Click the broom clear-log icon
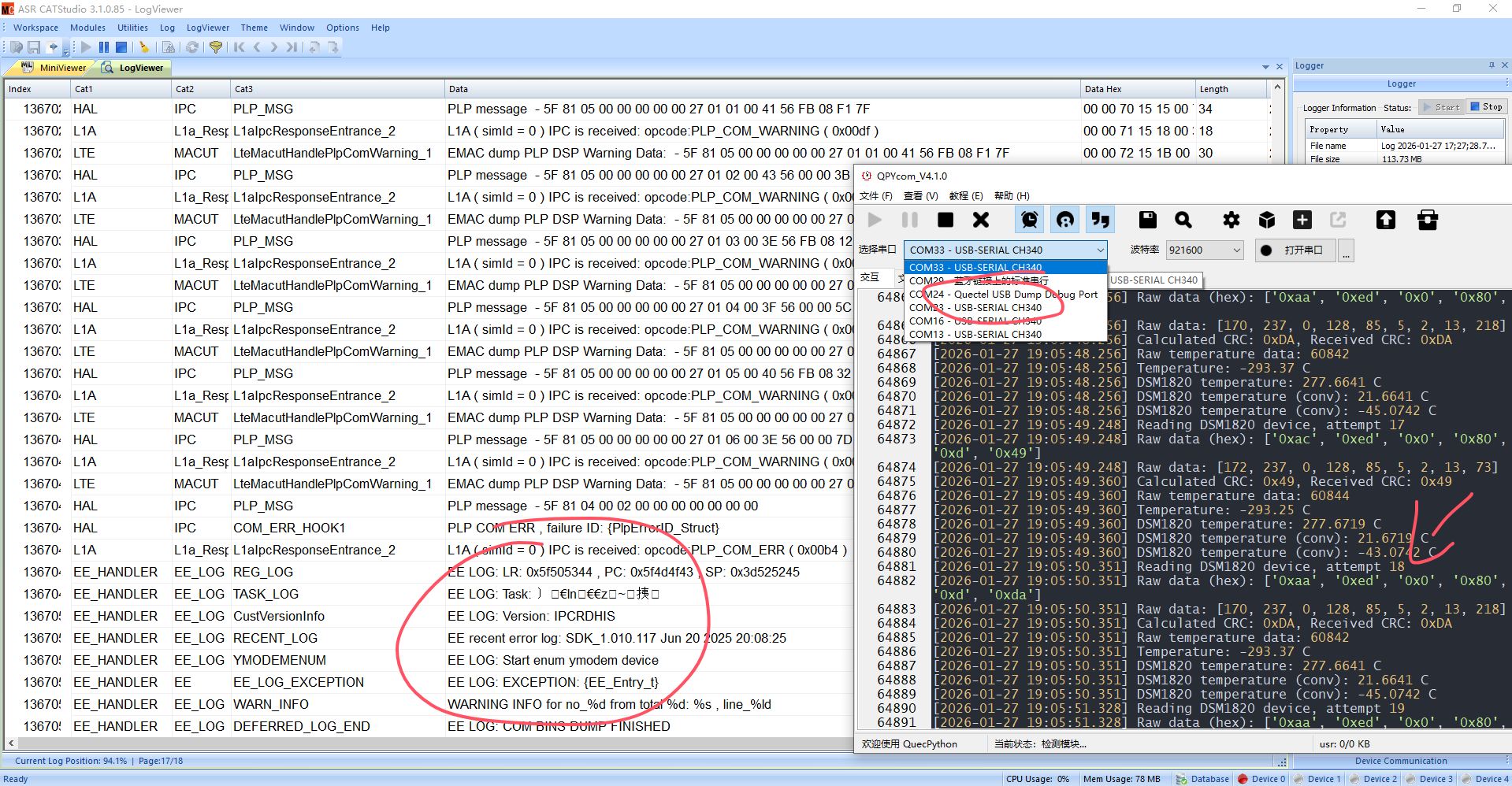This screenshot has width=1512, height=786. (144, 47)
